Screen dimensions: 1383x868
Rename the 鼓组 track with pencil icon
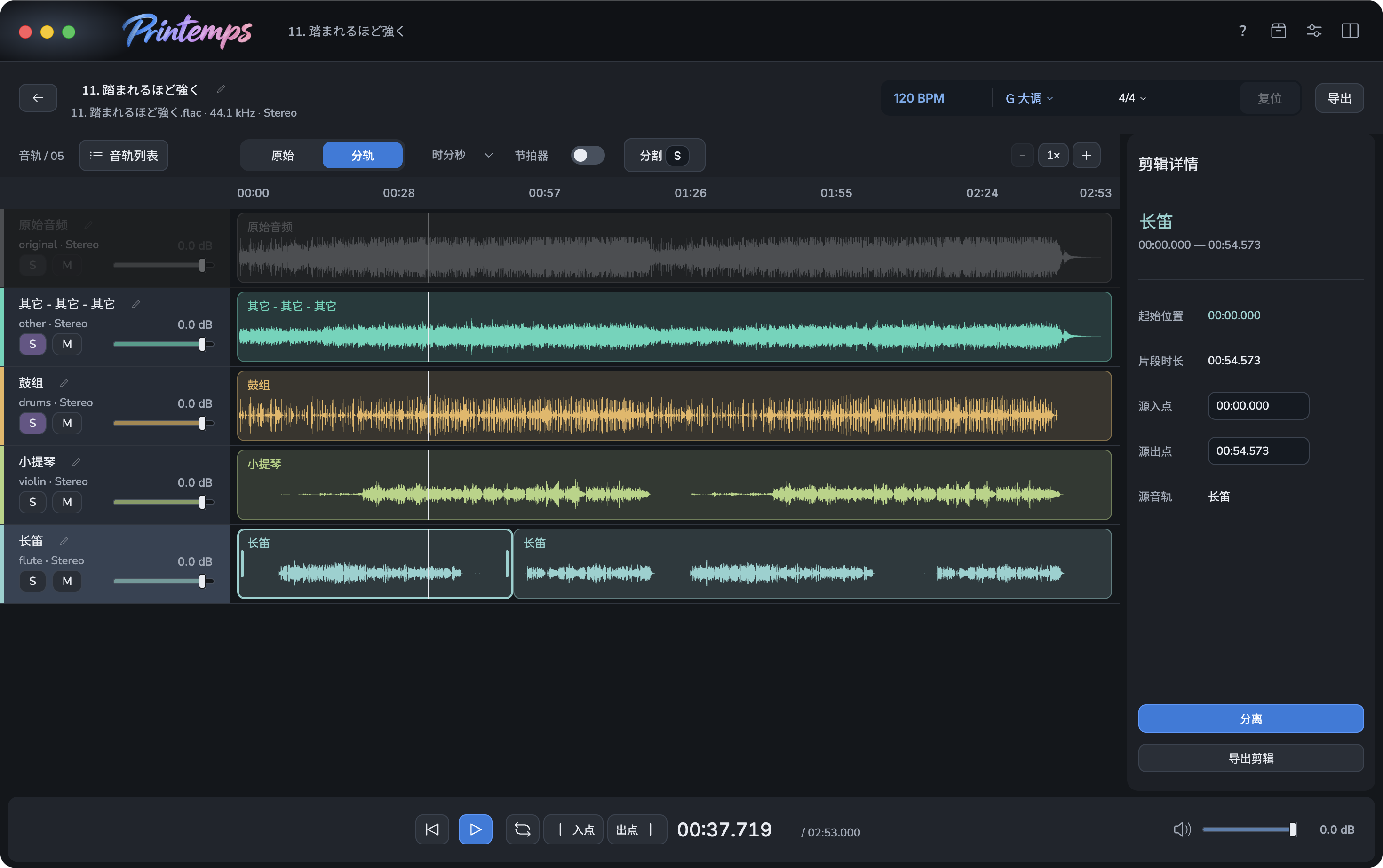click(64, 383)
